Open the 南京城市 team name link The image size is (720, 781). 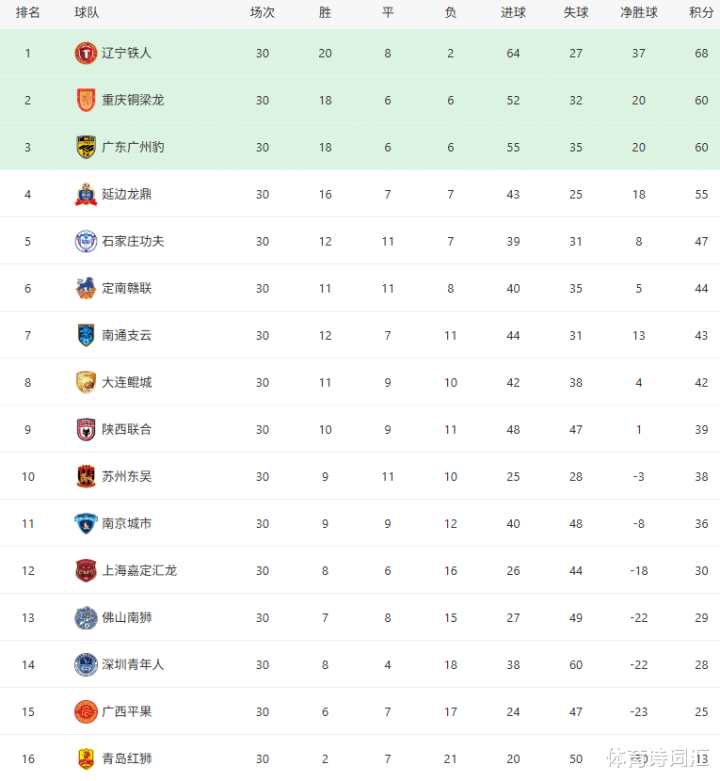(127, 523)
